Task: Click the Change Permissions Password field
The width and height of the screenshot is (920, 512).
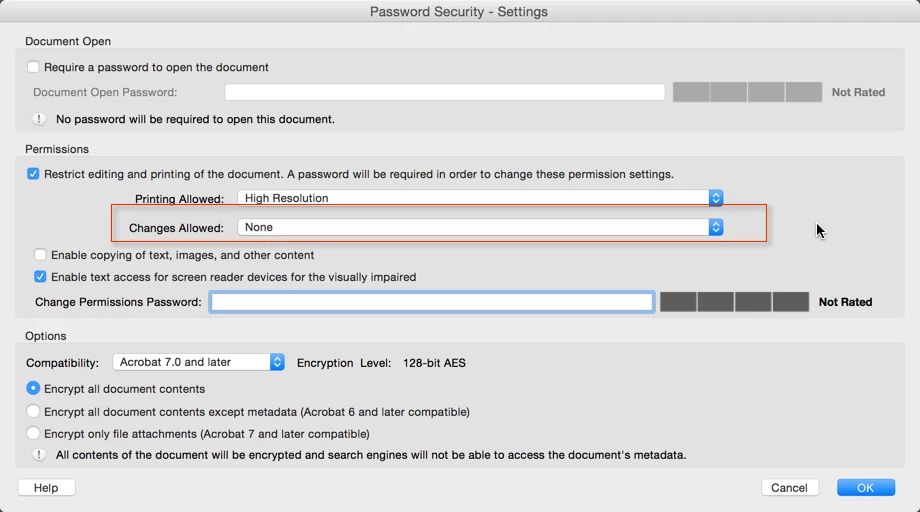Action: (432, 302)
